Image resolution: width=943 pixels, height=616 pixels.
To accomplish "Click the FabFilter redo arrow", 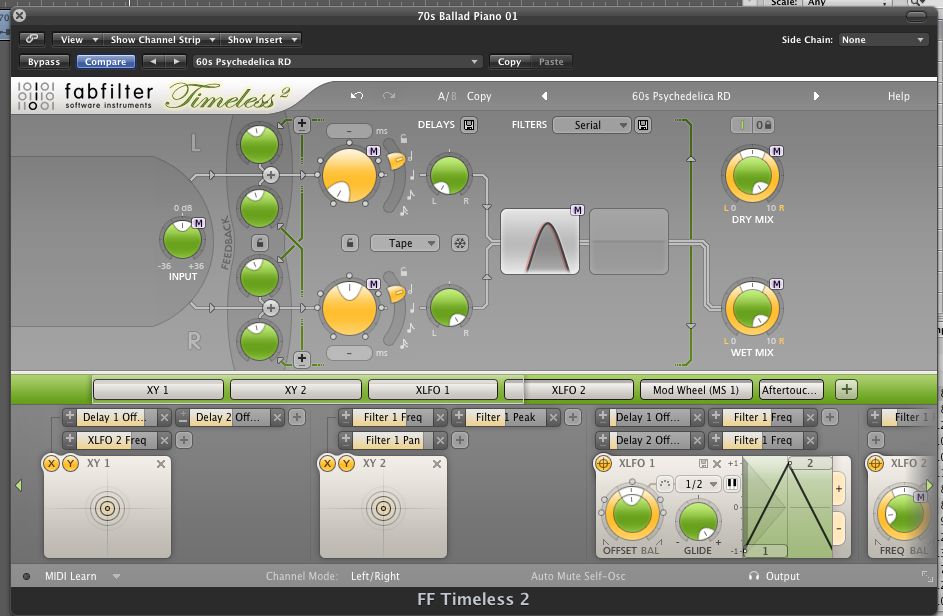I will point(389,96).
